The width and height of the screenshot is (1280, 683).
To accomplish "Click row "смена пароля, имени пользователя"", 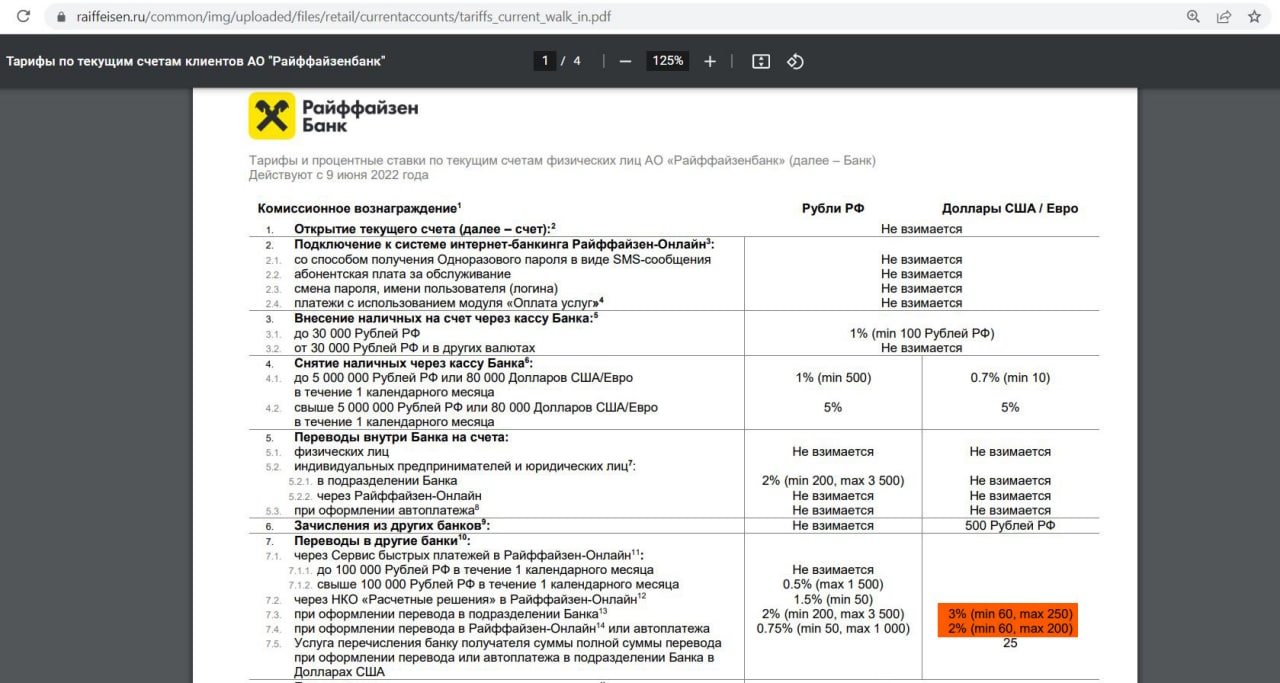I will [426, 288].
